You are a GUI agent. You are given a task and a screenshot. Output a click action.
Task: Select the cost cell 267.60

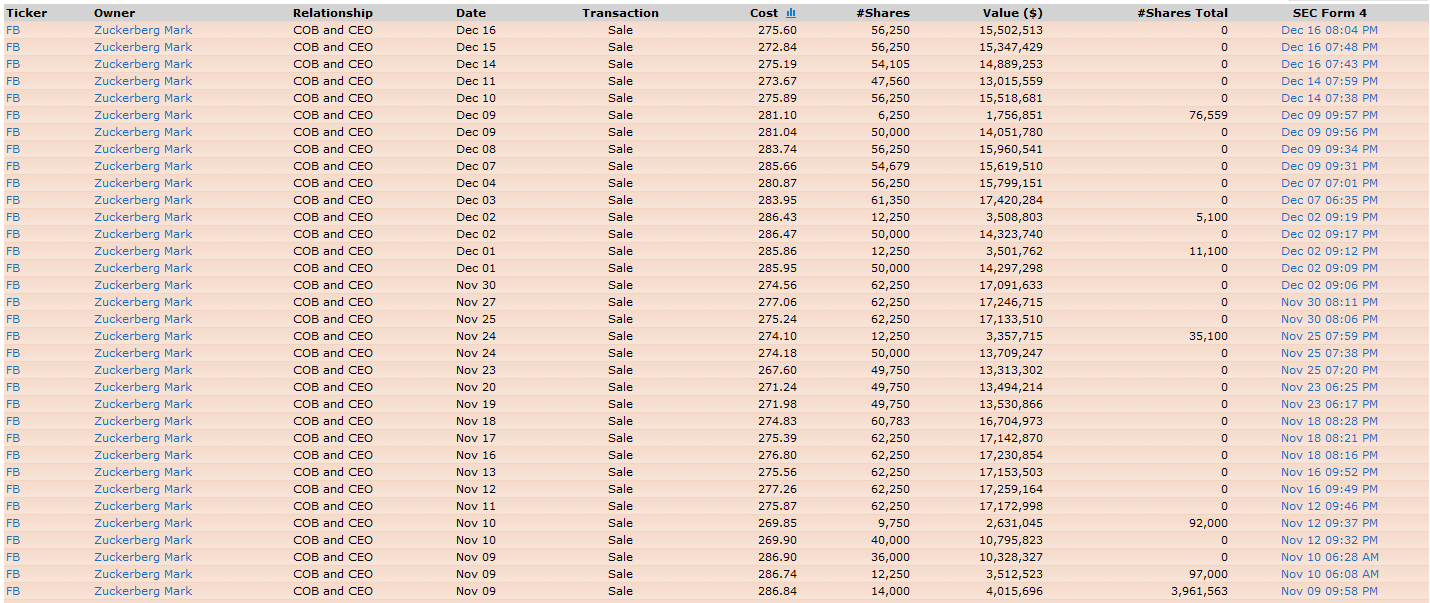coord(778,370)
